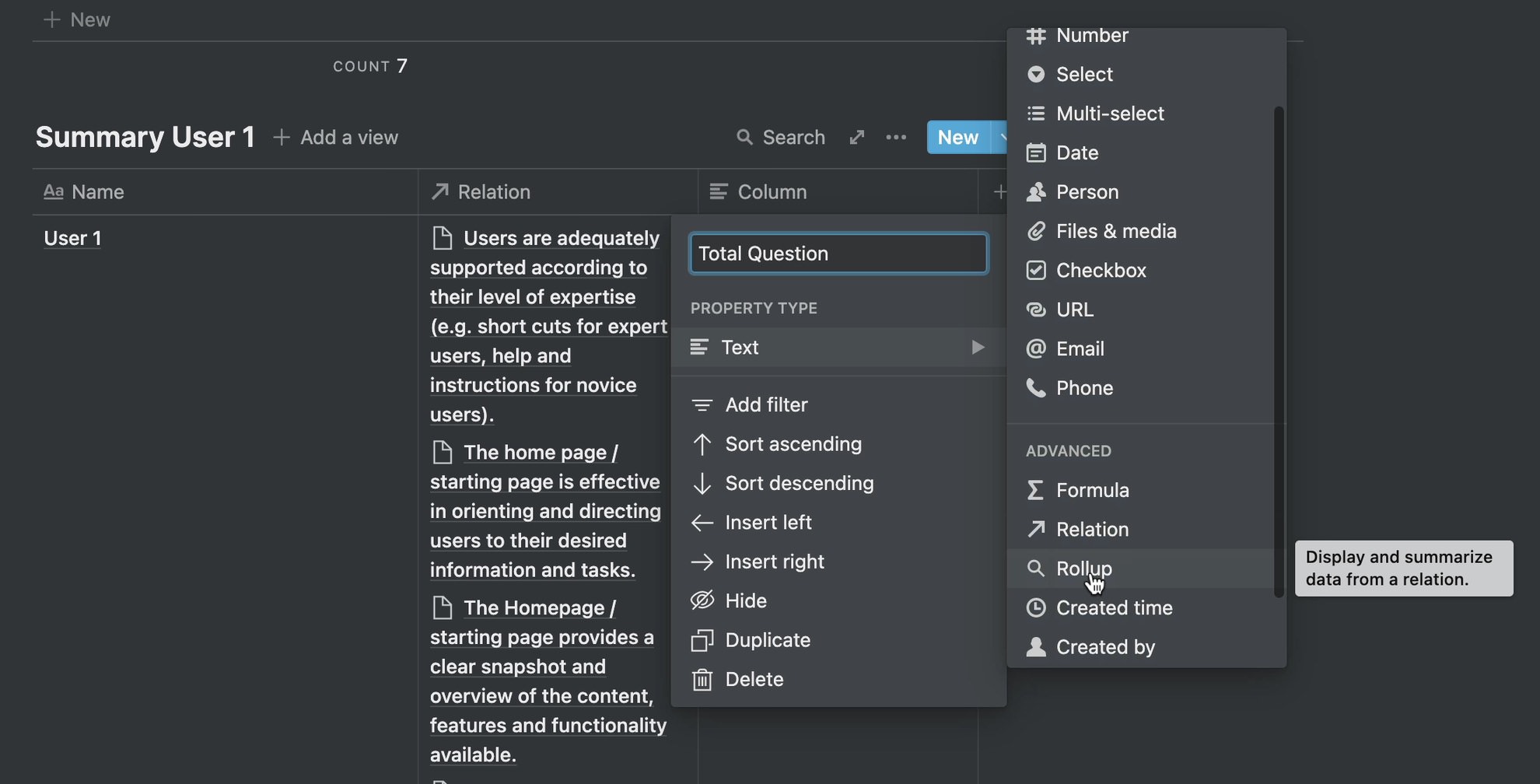Choose the Files & media paperclip option
The image size is (1540, 784).
tap(1115, 231)
